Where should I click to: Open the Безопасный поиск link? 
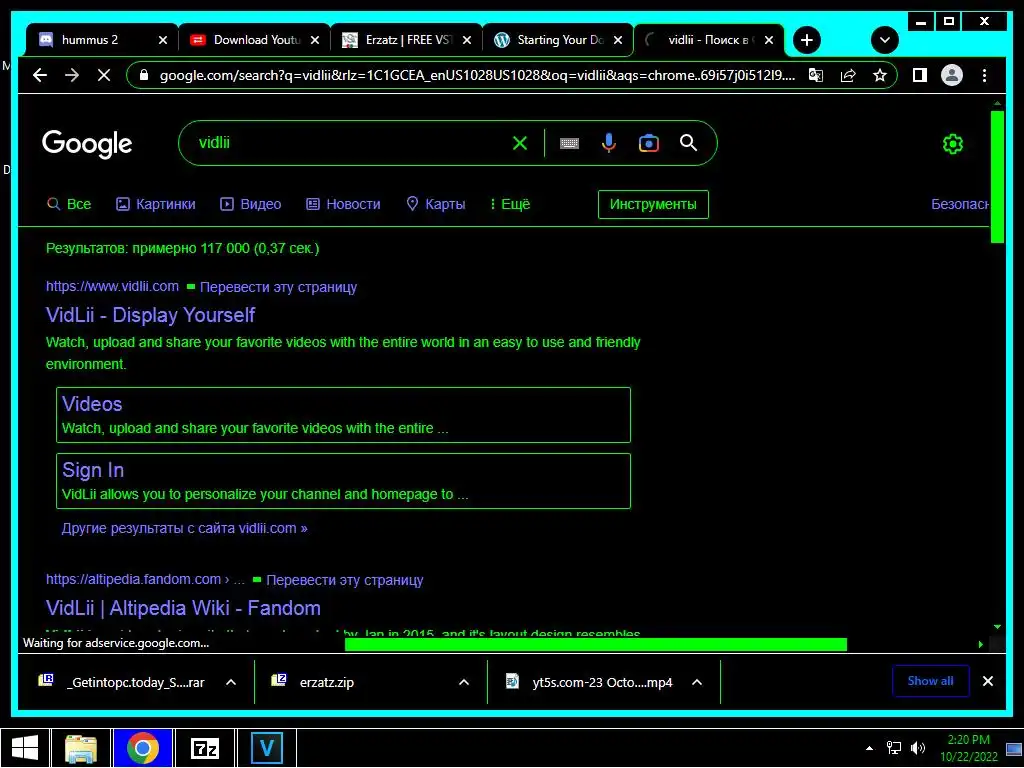(960, 204)
